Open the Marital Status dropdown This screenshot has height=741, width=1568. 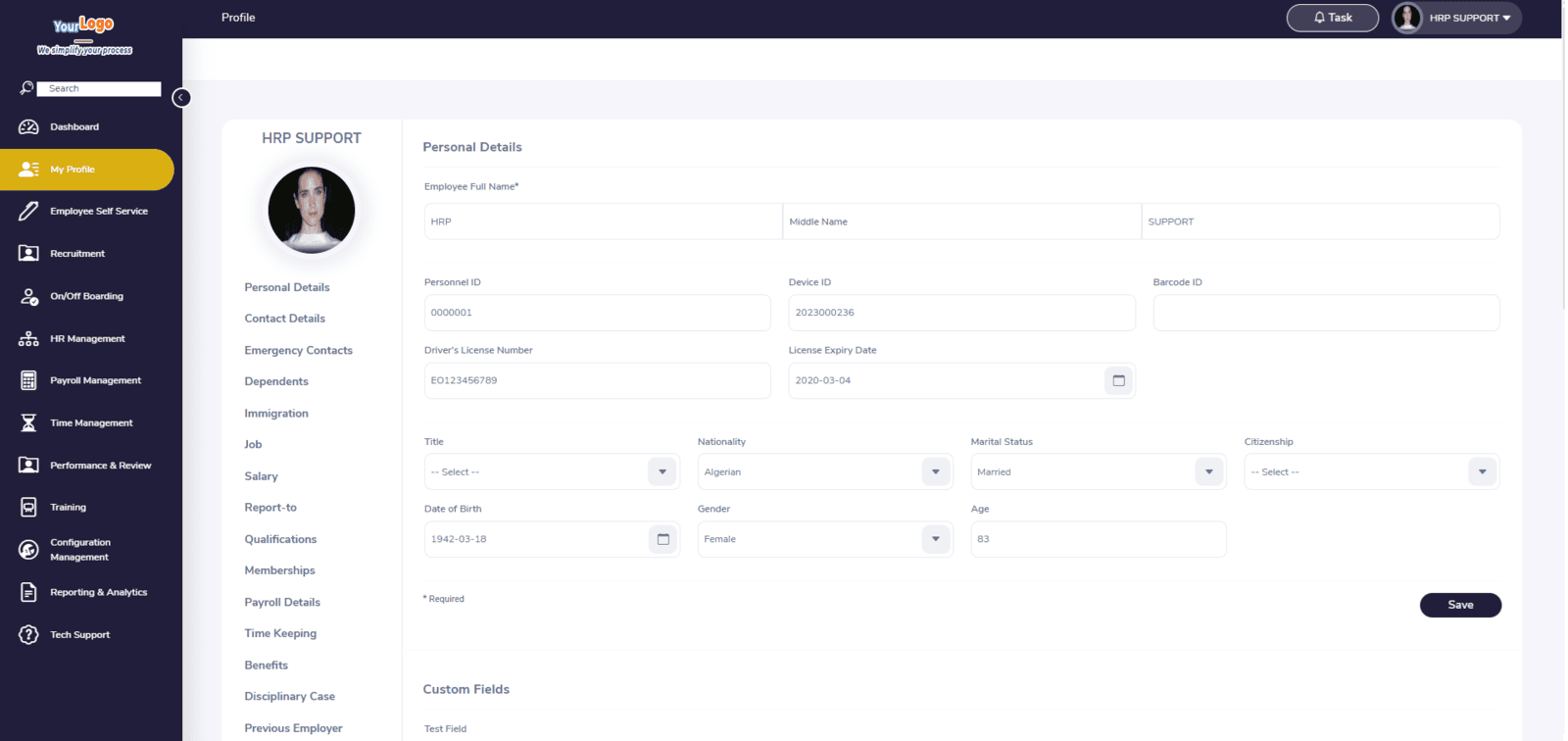[1209, 472]
